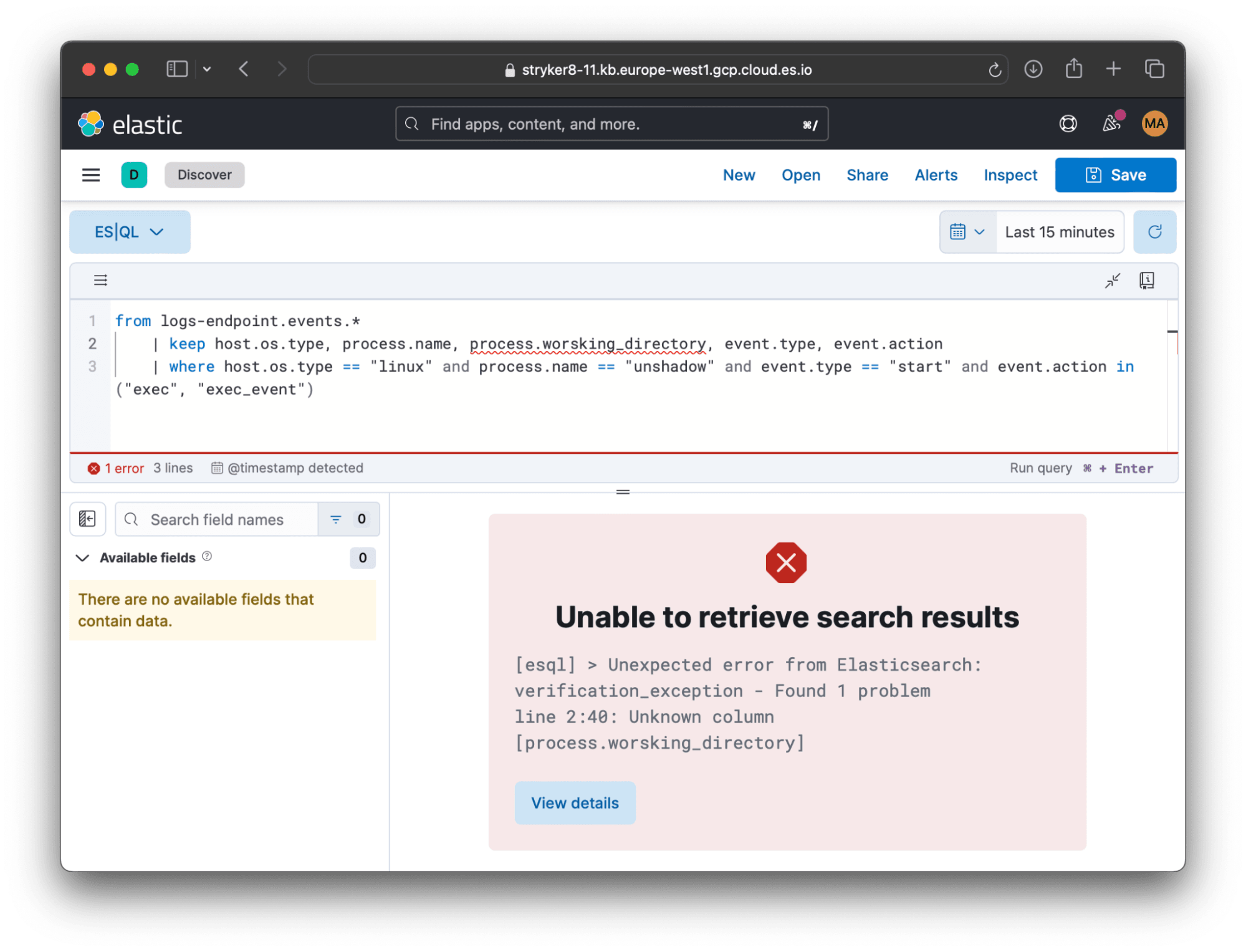The height and width of the screenshot is (952, 1246).
Task: Minimize the ES|QL query editor
Action: (x=1112, y=281)
